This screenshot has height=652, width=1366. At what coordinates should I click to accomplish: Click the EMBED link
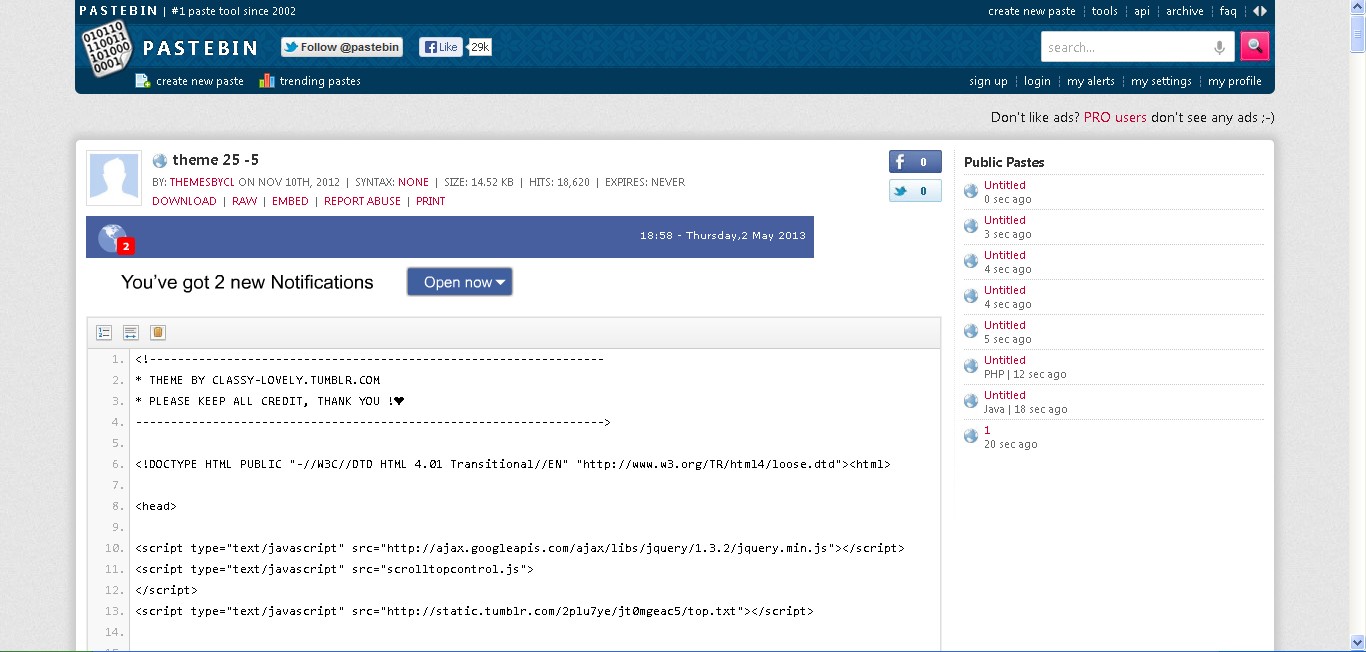pos(290,201)
